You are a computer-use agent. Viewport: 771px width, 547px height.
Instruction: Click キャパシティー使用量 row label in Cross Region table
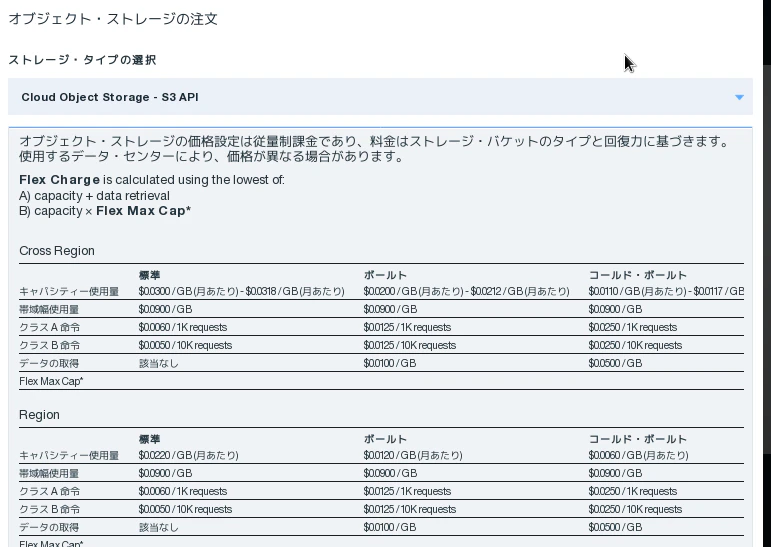coord(69,291)
